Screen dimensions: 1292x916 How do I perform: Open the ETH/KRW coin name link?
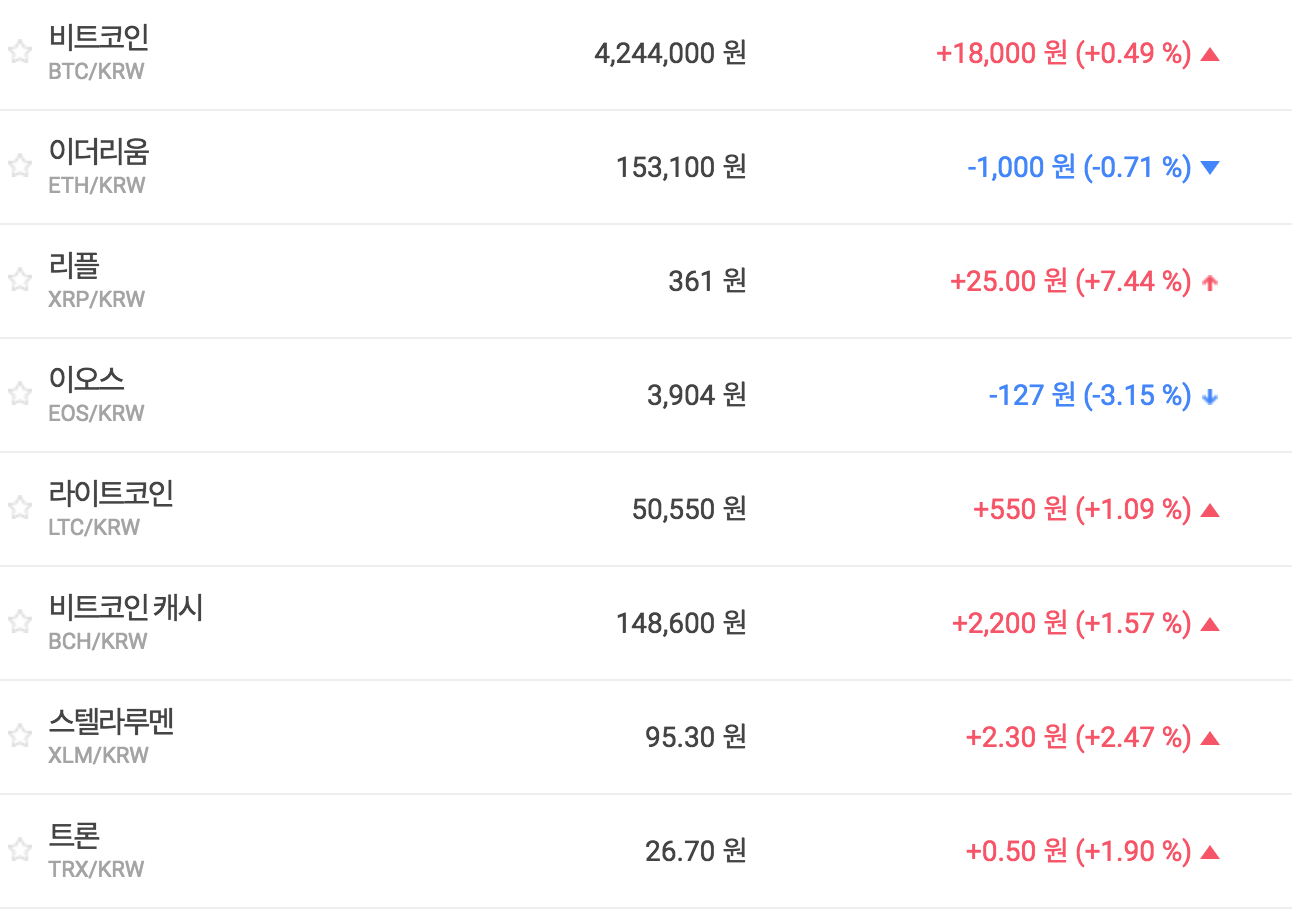(x=98, y=152)
